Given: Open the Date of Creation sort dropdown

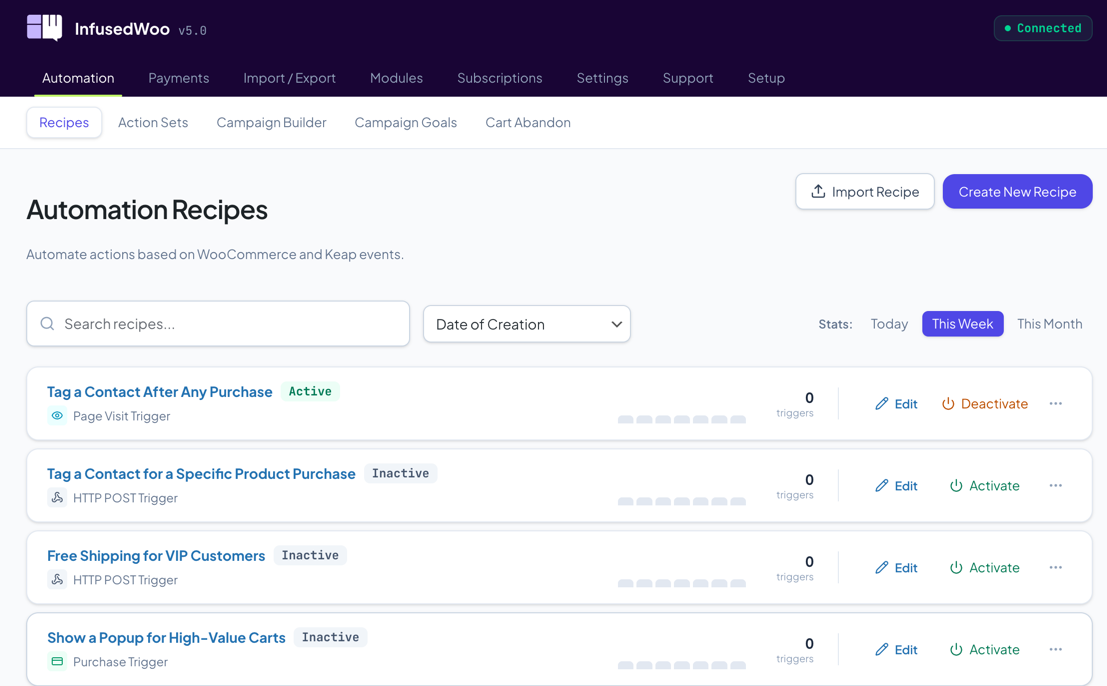Looking at the screenshot, I should (527, 324).
